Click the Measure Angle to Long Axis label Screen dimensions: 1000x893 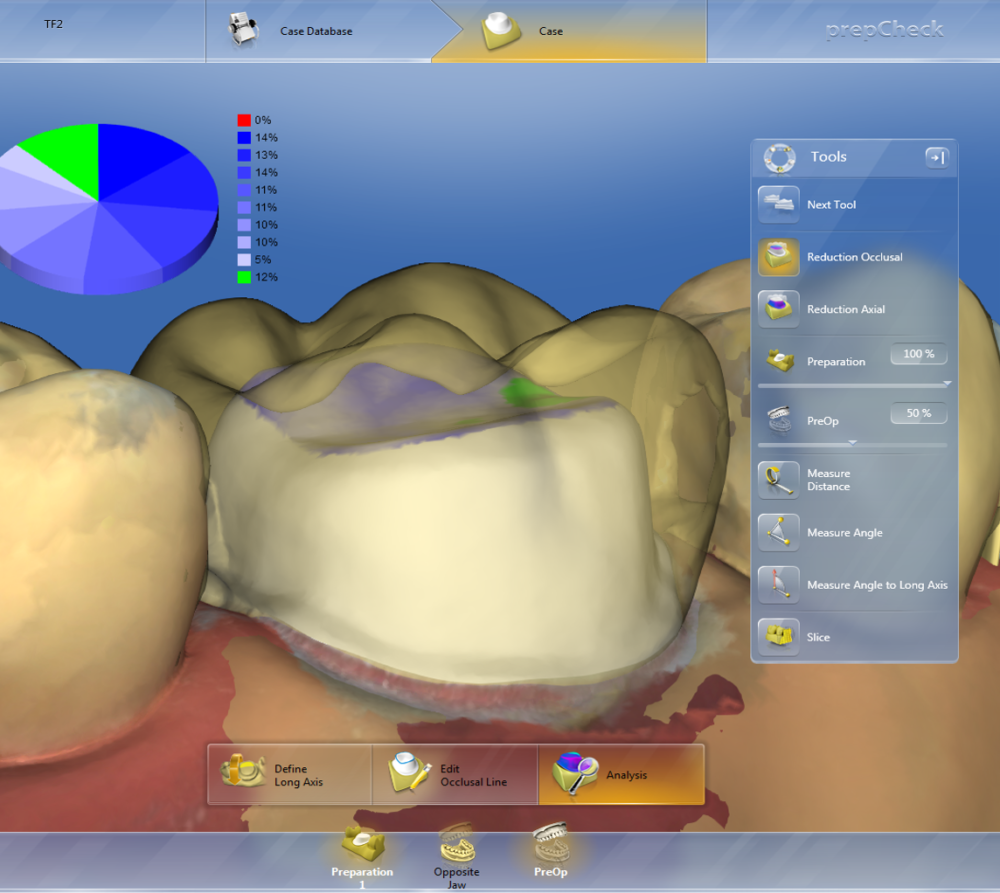(877, 585)
